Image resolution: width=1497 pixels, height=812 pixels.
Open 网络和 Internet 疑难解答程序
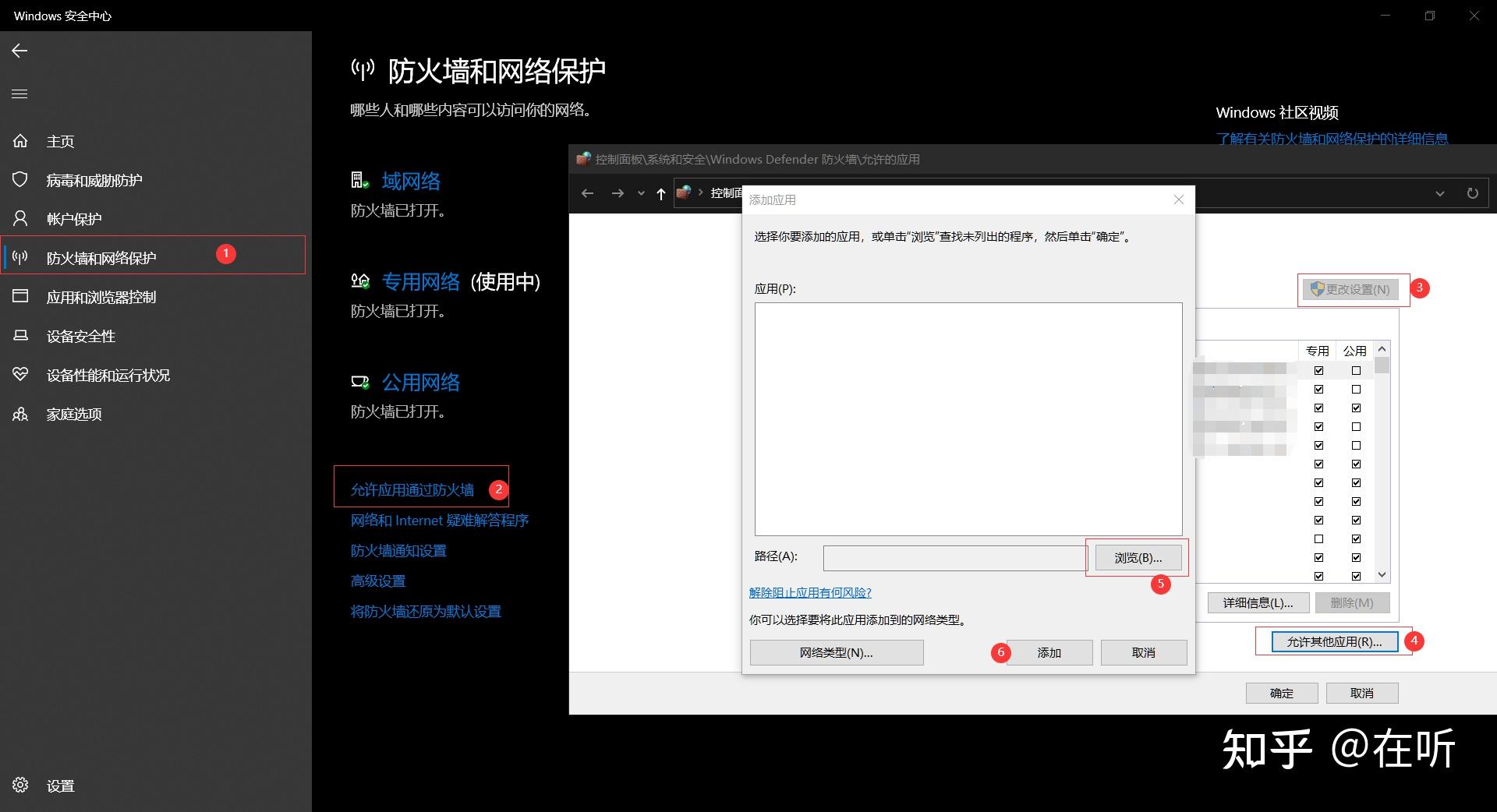pos(440,520)
